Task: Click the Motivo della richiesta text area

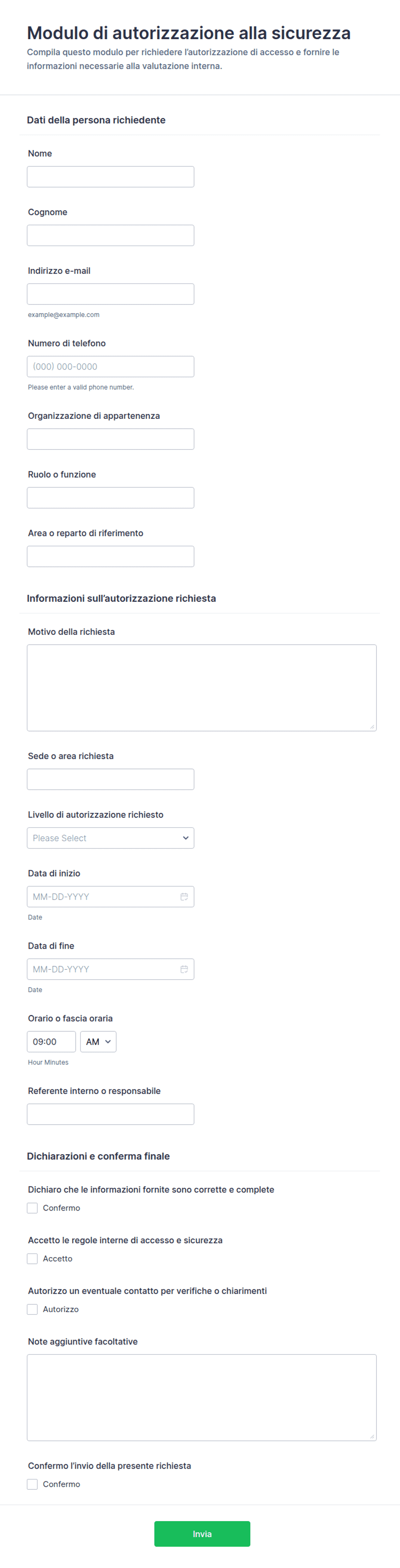Action: point(202,688)
